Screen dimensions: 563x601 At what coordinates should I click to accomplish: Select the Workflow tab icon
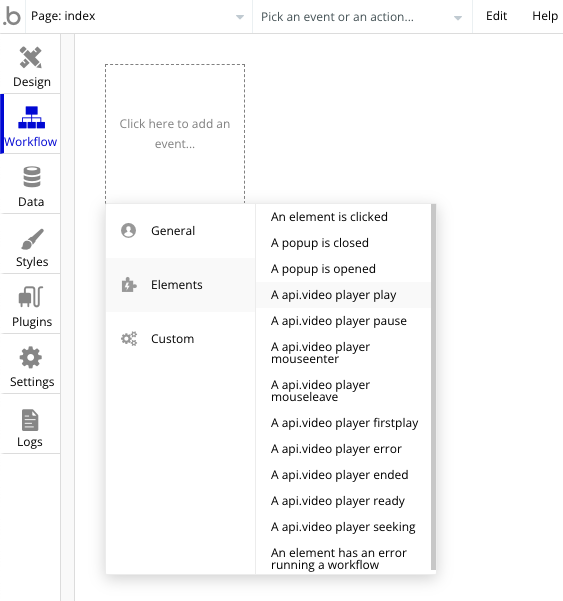click(31, 117)
